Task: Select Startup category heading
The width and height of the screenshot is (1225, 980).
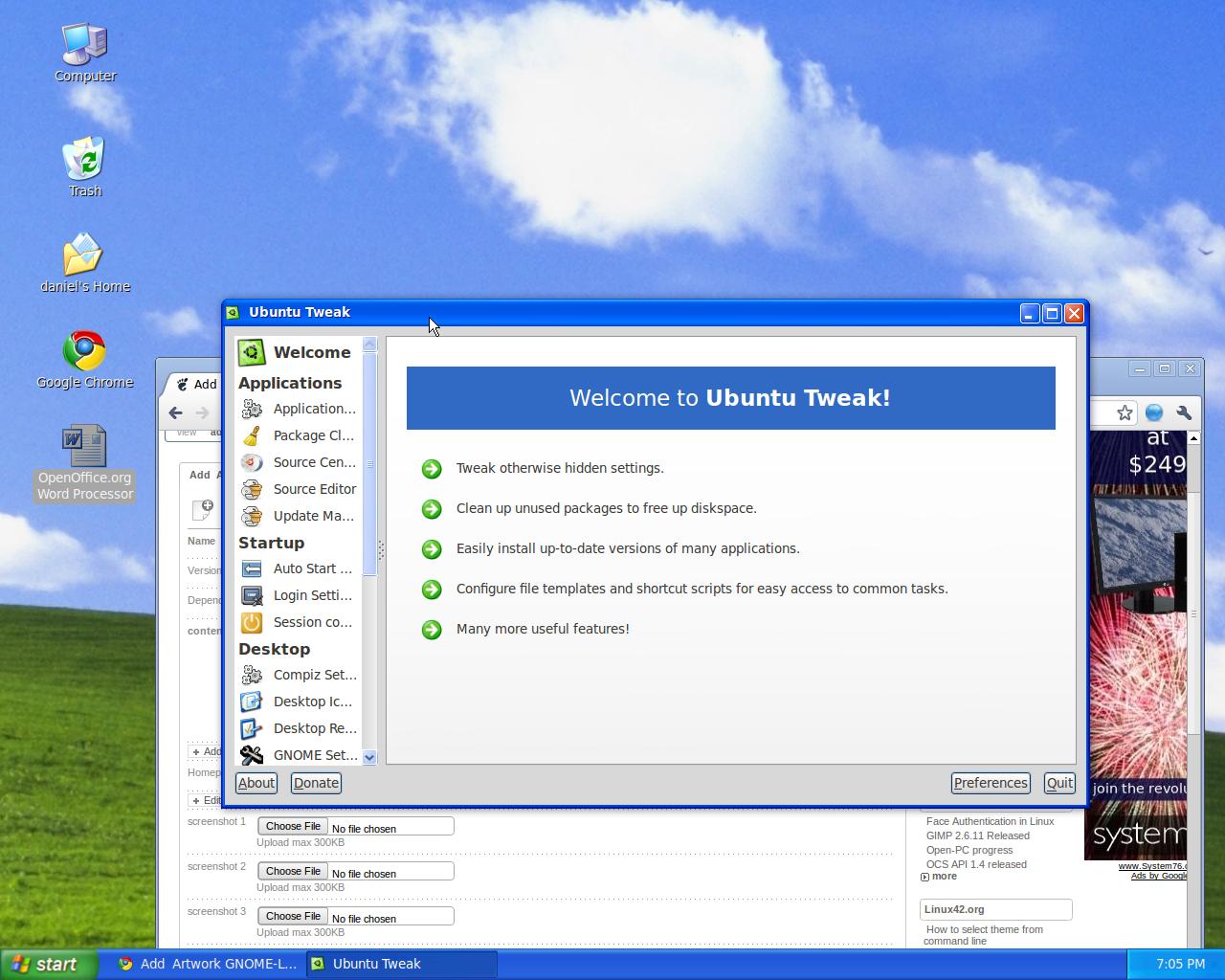Action: click(x=271, y=543)
